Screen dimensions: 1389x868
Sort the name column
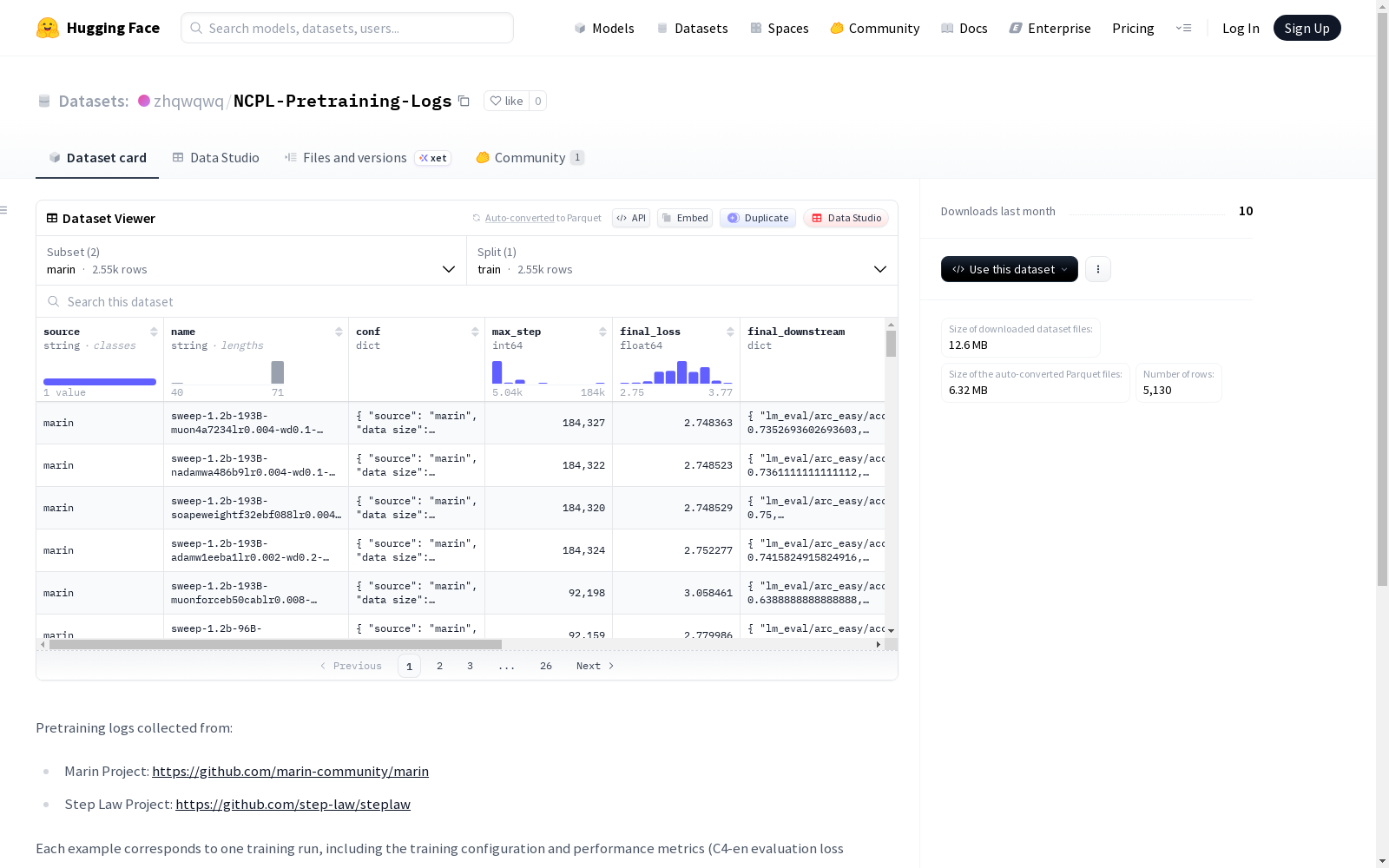[339, 332]
